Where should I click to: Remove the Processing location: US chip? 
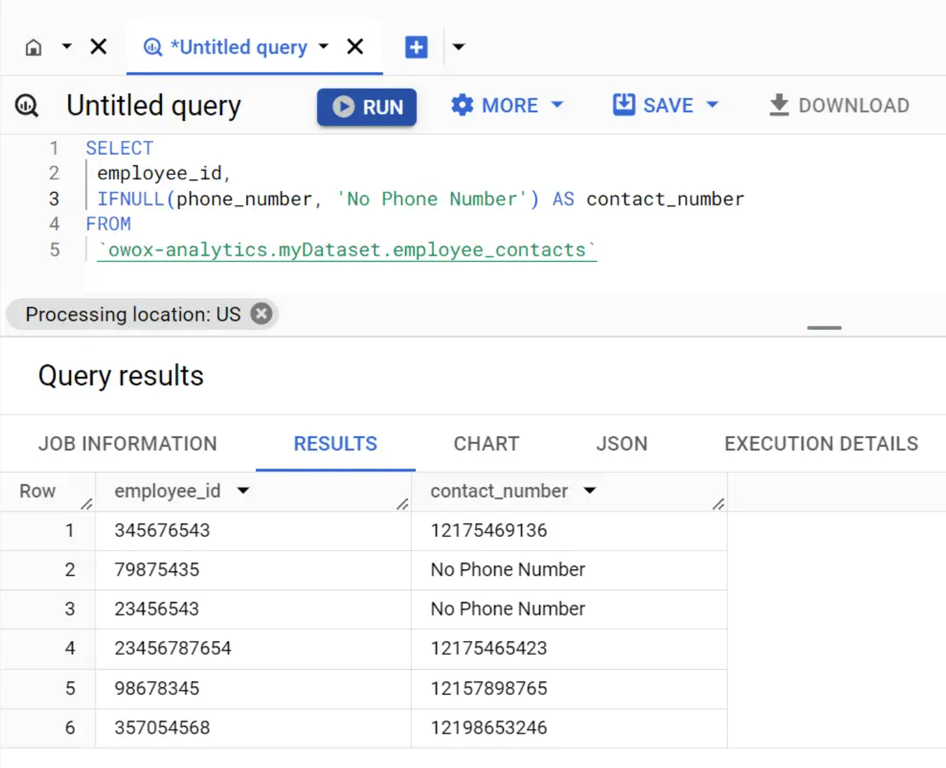(261, 314)
